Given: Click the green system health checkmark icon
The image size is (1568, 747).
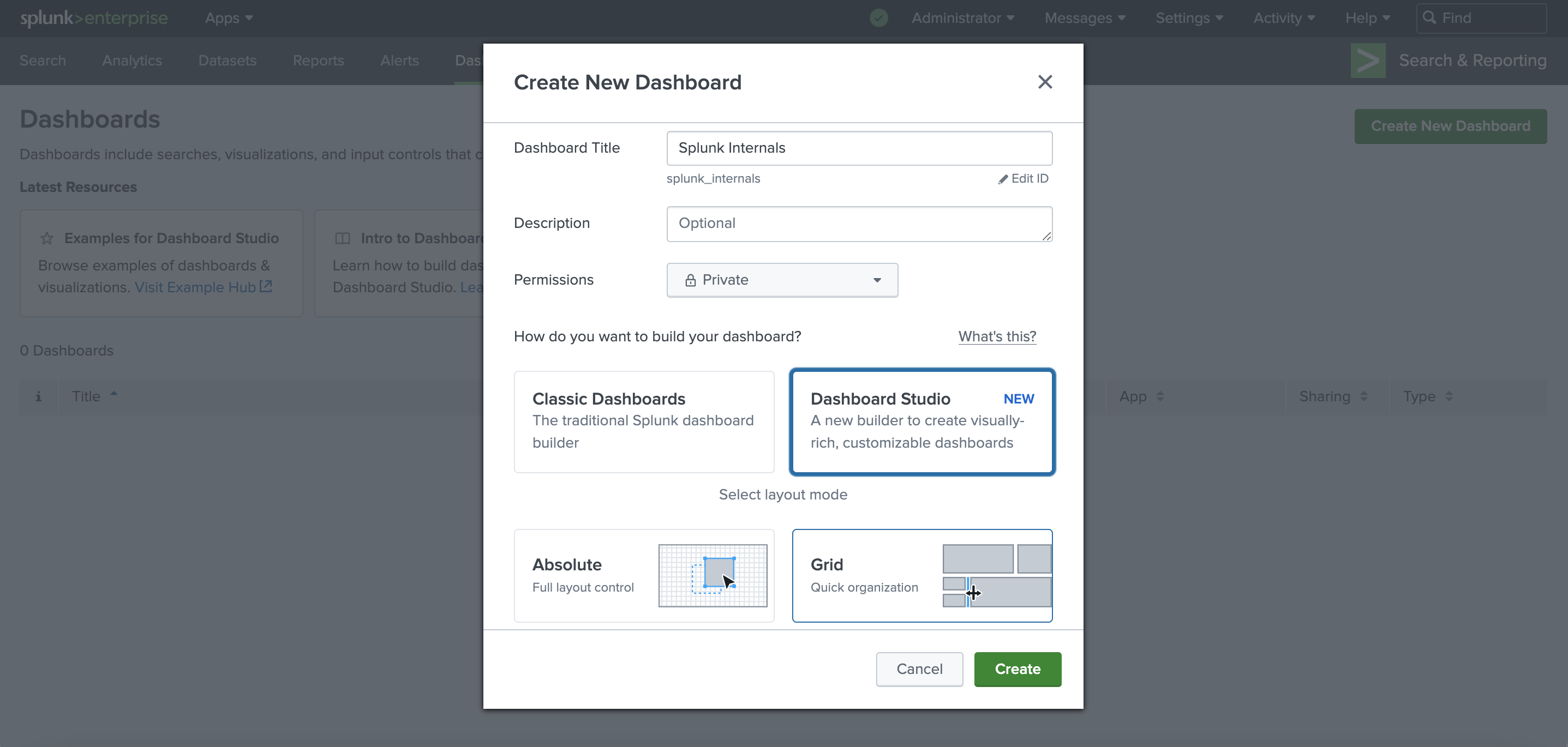Looking at the screenshot, I should tap(878, 18).
